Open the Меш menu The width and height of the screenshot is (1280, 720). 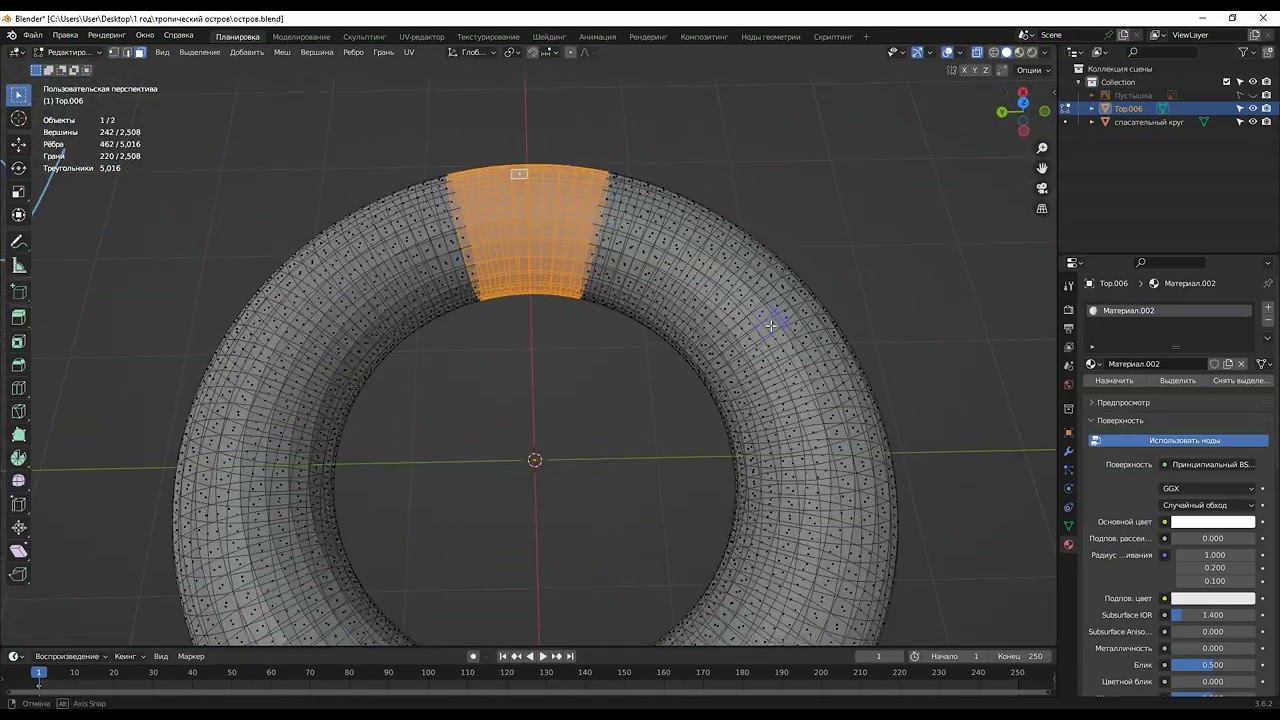[x=282, y=52]
